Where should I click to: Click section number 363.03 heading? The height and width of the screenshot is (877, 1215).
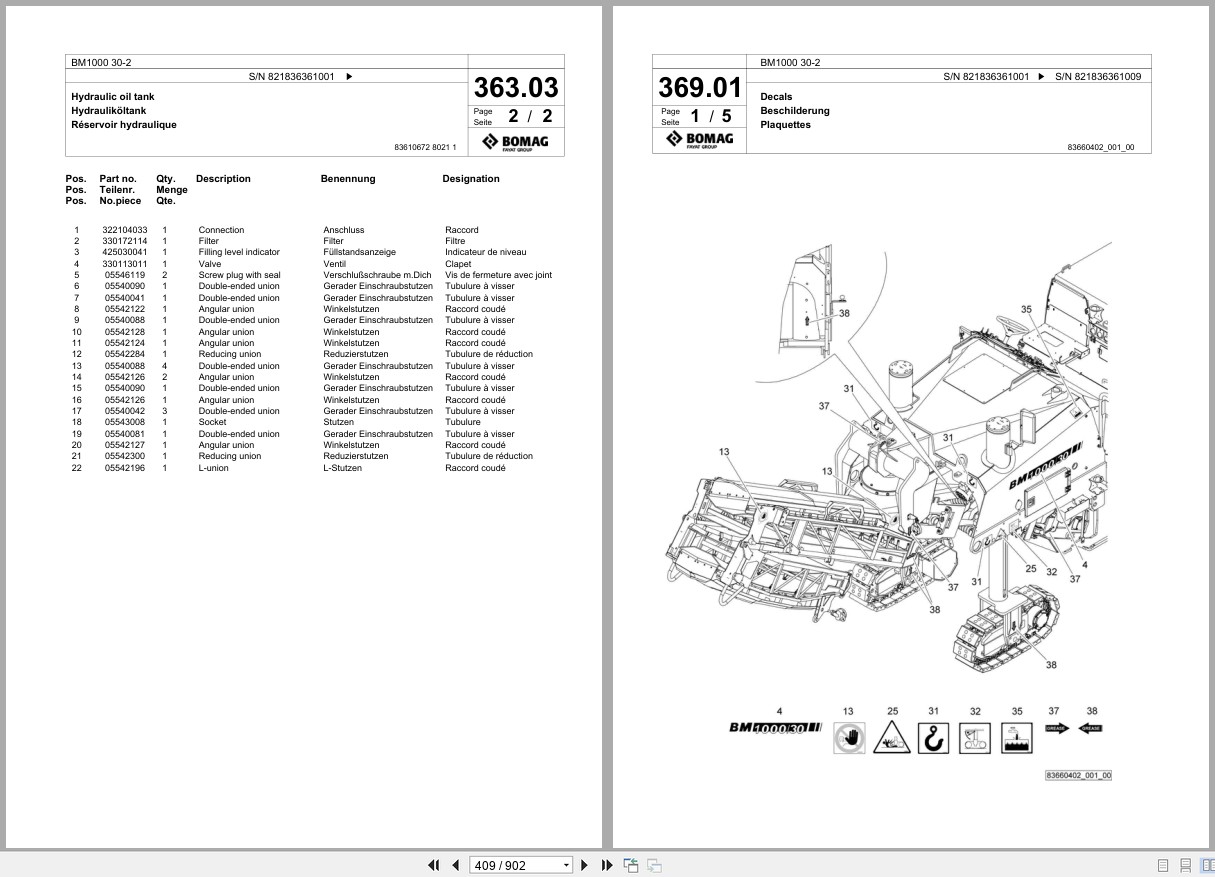click(516, 87)
